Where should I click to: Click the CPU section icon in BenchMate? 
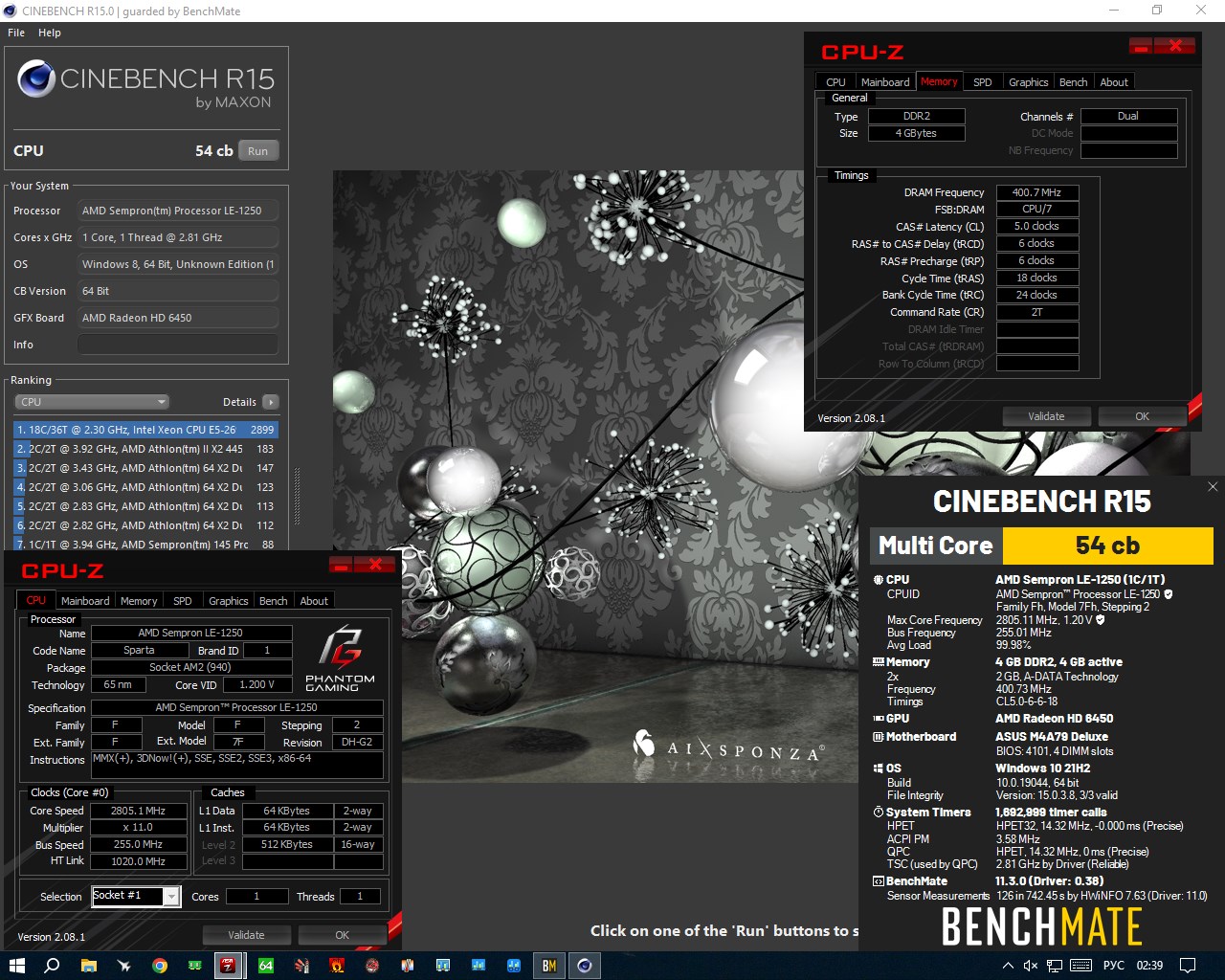[878, 580]
